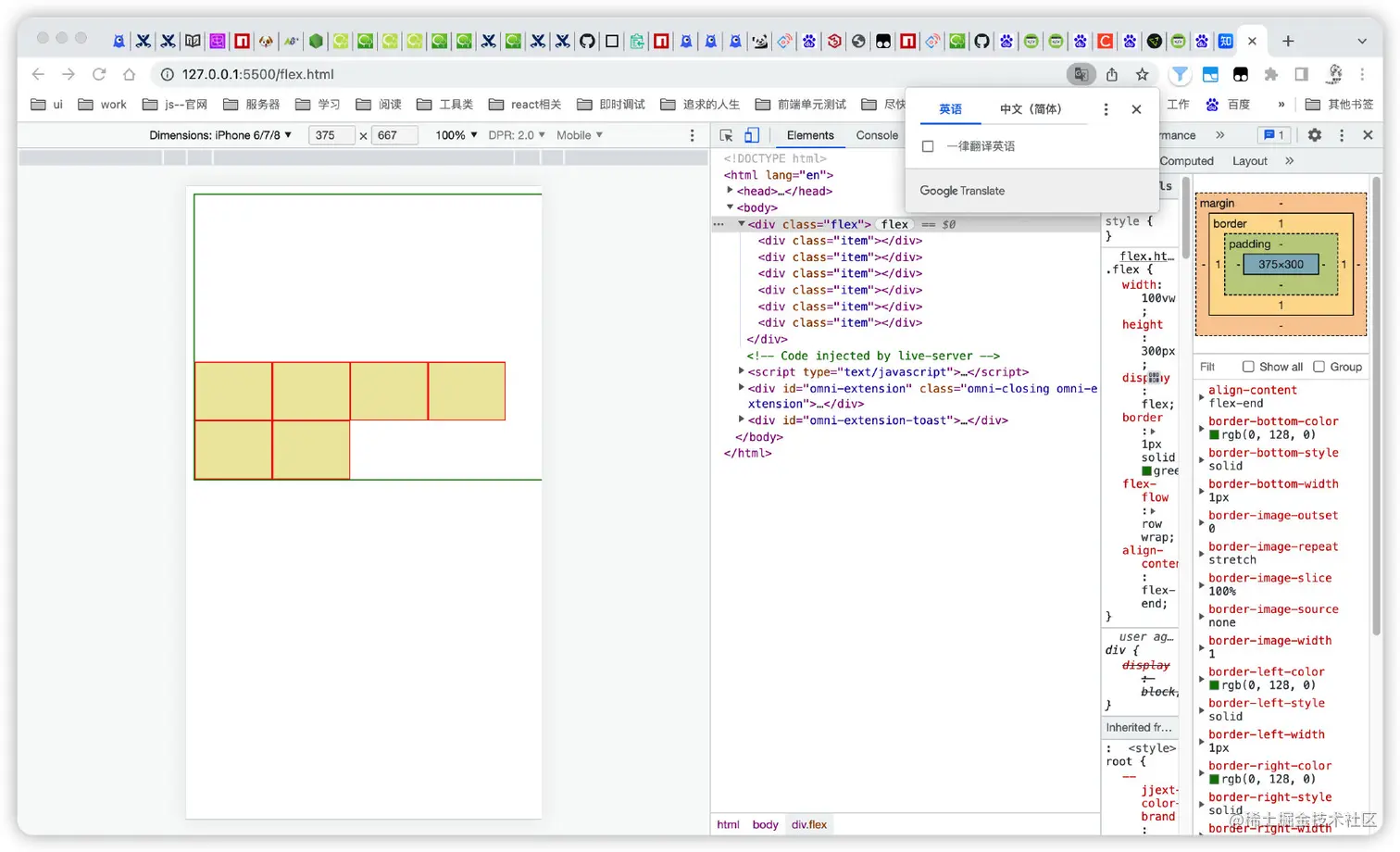The height and width of the screenshot is (852, 1400).
Task: Open the tab search chevron
Action: [x=1362, y=41]
